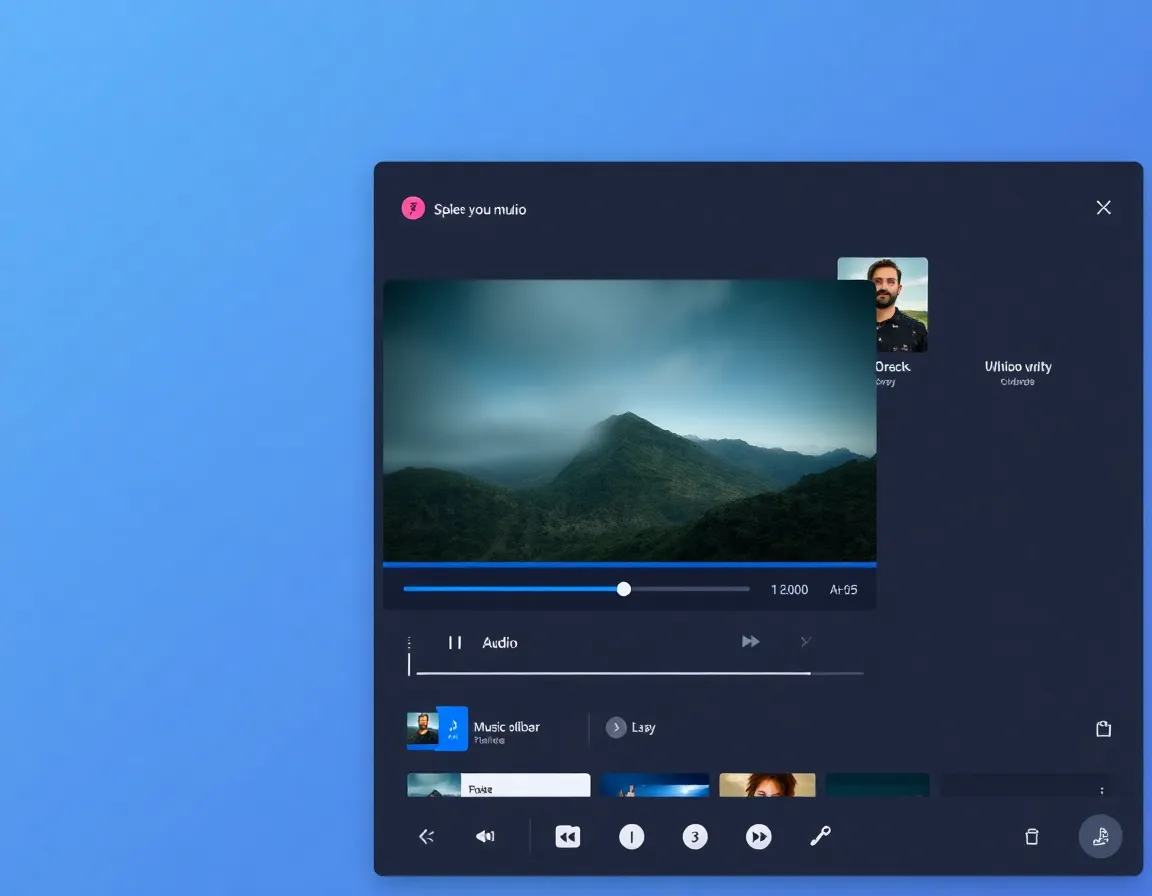1152x896 pixels.
Task: Open the dotted handle left of Audio pause
Action: 409,643
